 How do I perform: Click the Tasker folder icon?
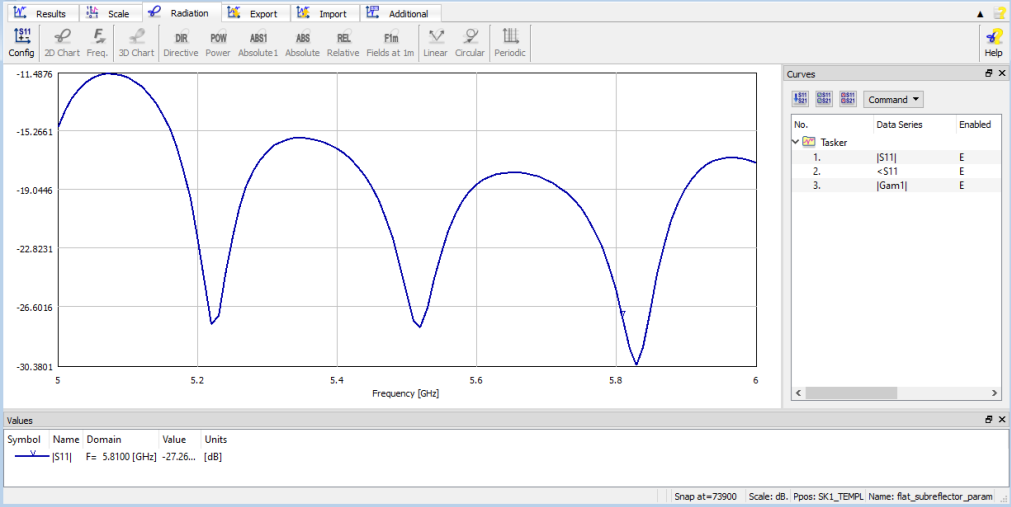pyautogui.click(x=809, y=142)
